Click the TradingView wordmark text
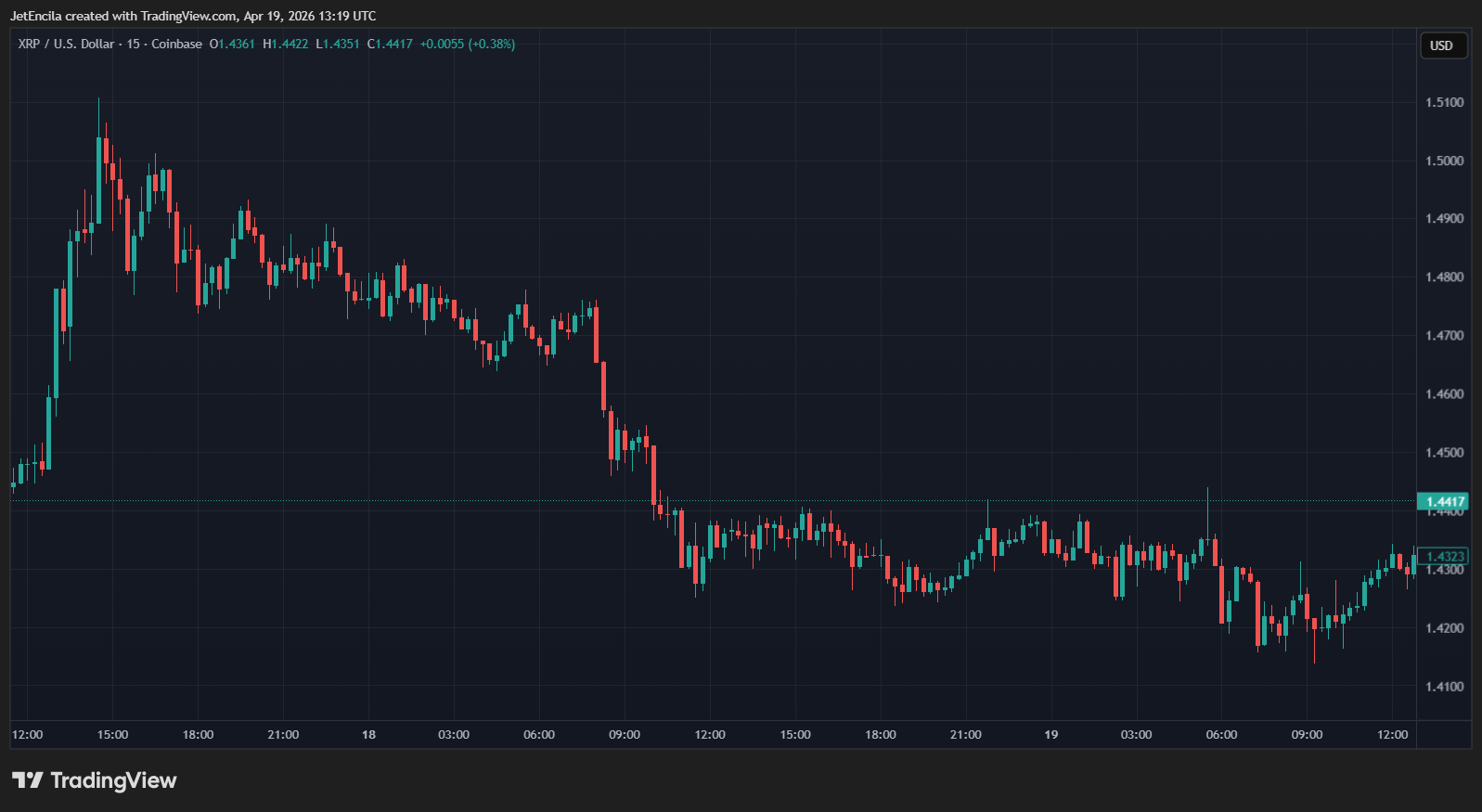This screenshot has width=1482, height=812. click(113, 780)
